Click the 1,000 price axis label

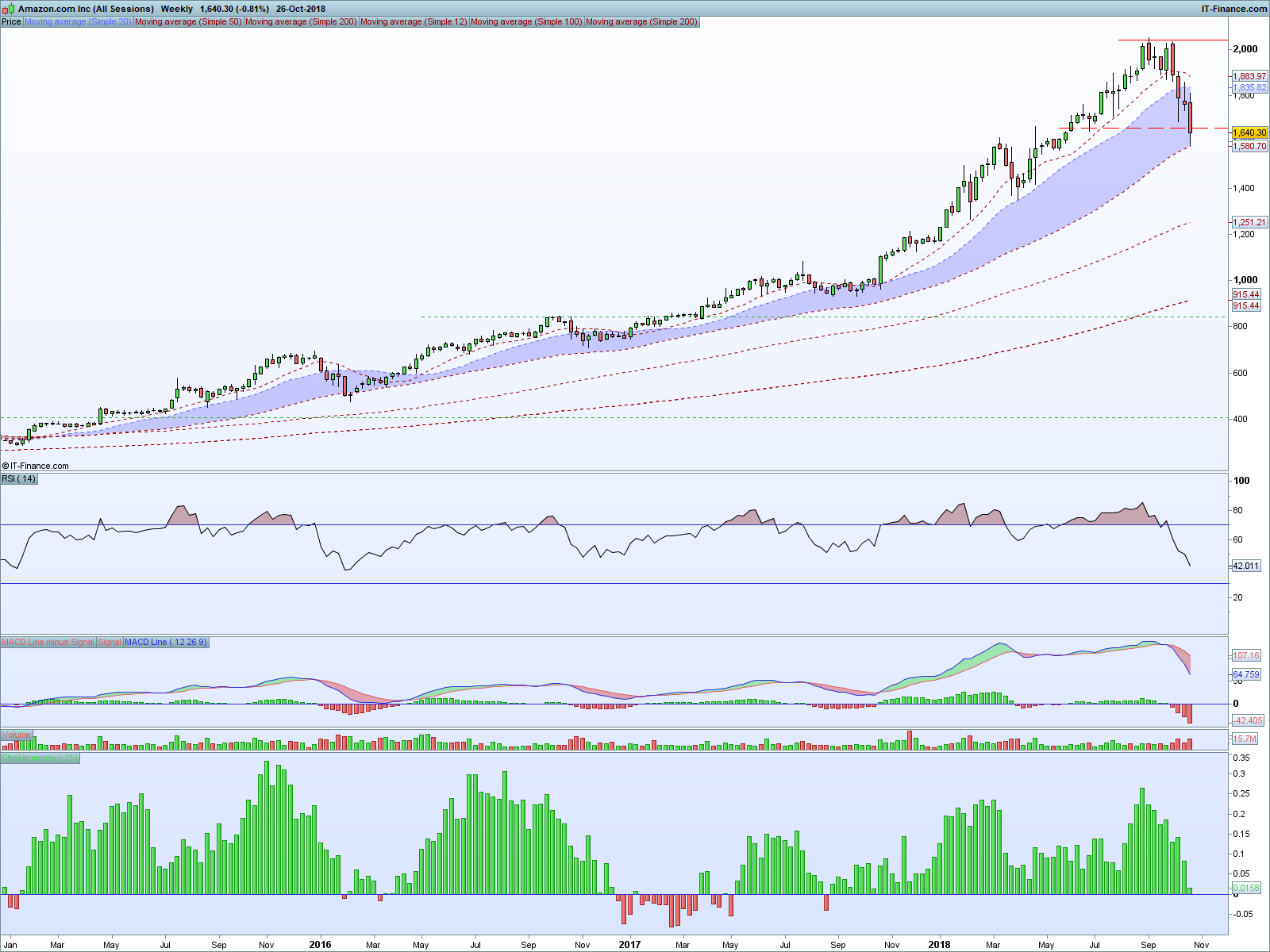coord(1245,280)
